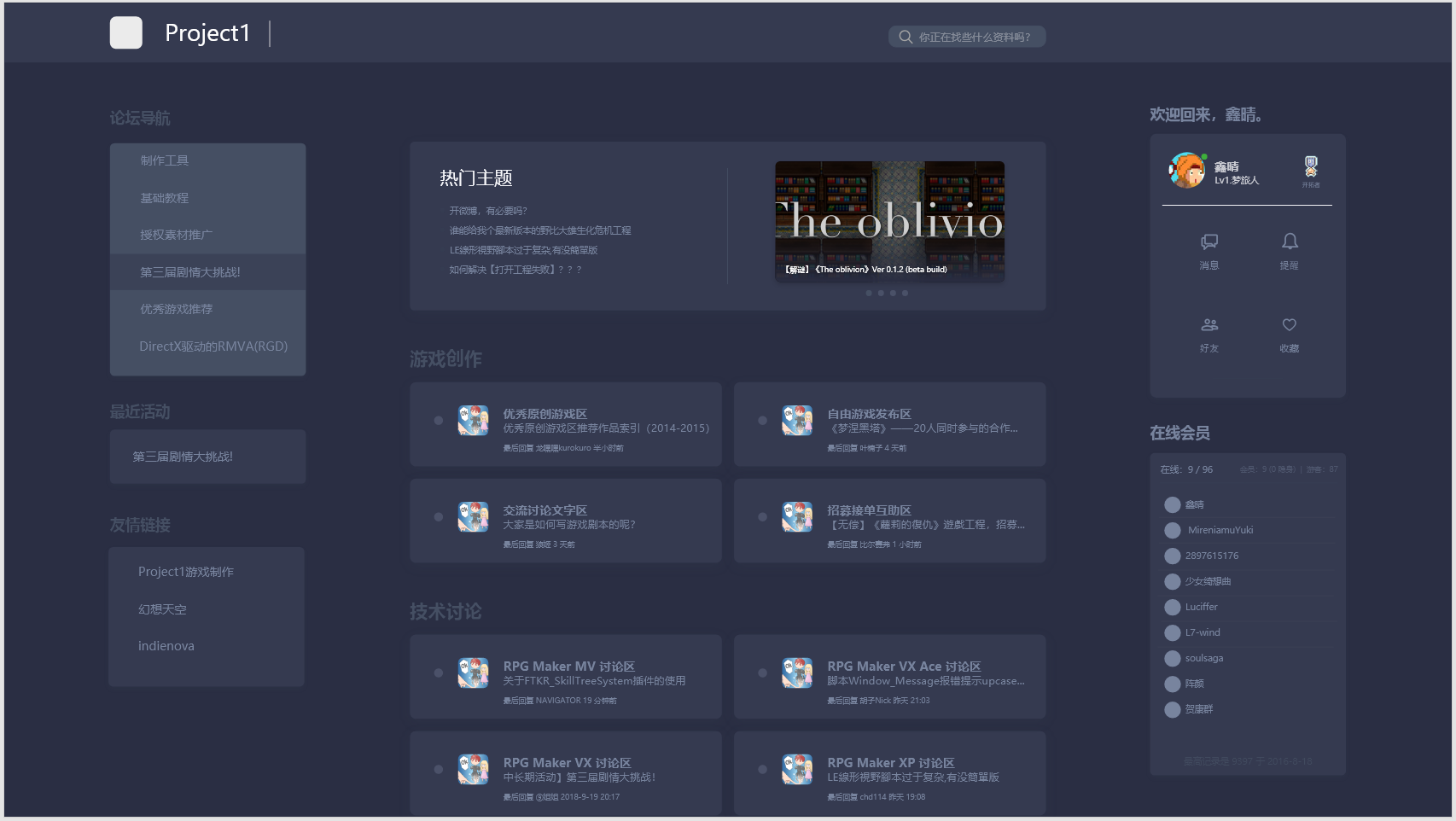Open online member L7-wind

[1203, 632]
